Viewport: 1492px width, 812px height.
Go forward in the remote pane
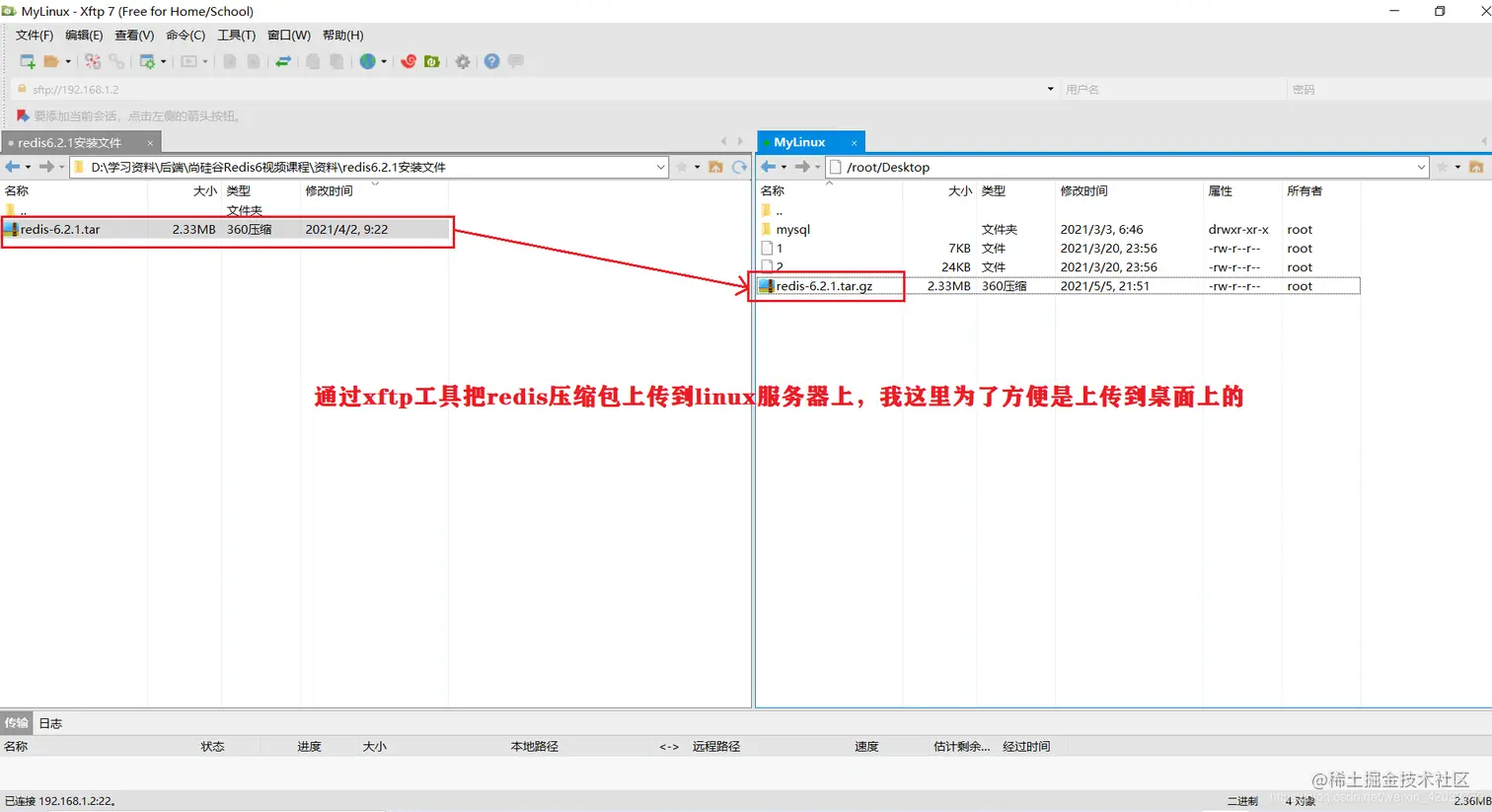tap(802, 167)
